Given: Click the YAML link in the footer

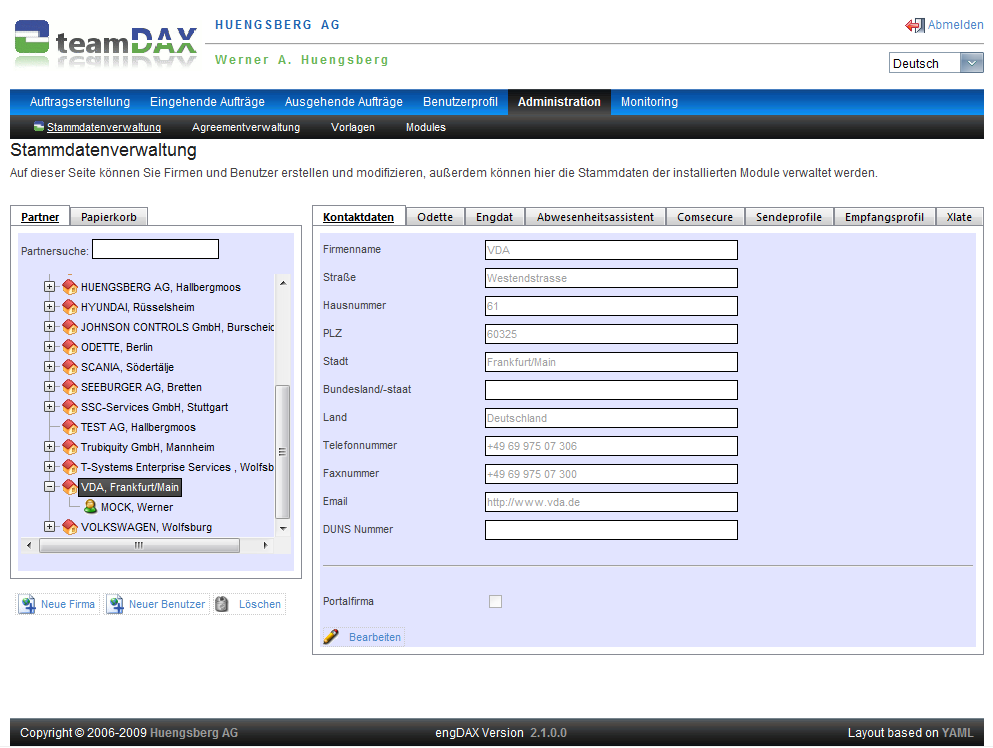Looking at the screenshot, I should [x=957, y=733].
